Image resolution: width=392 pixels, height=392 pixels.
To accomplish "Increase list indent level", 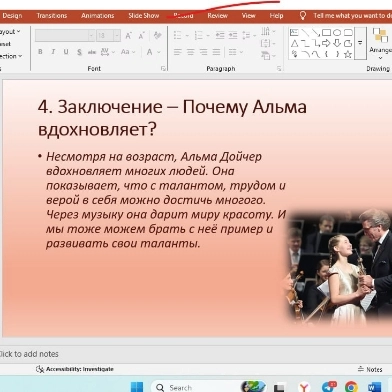I will click(233, 35).
